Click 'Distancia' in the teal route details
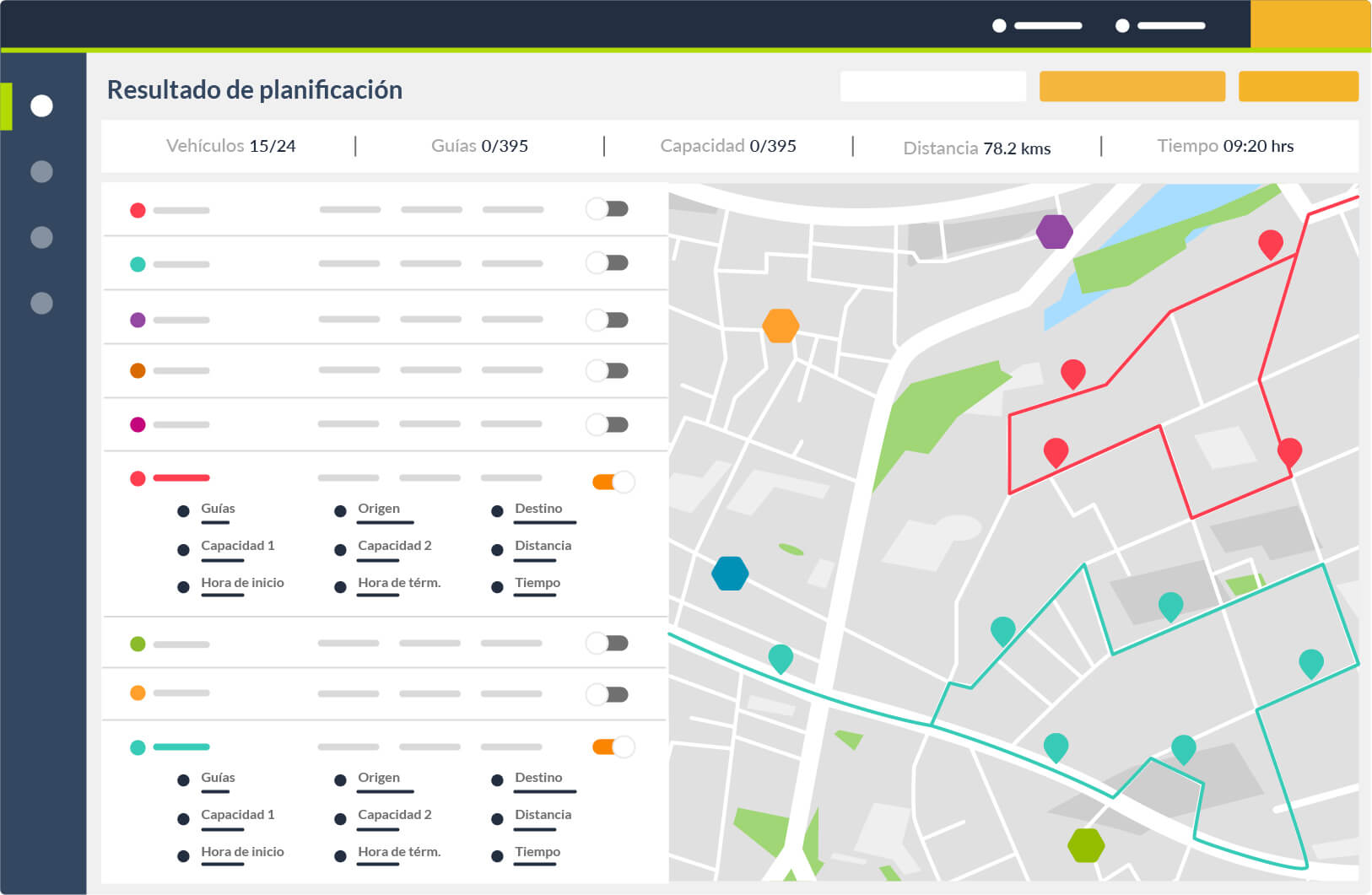Viewport: 1372px width, 895px height. point(543,815)
